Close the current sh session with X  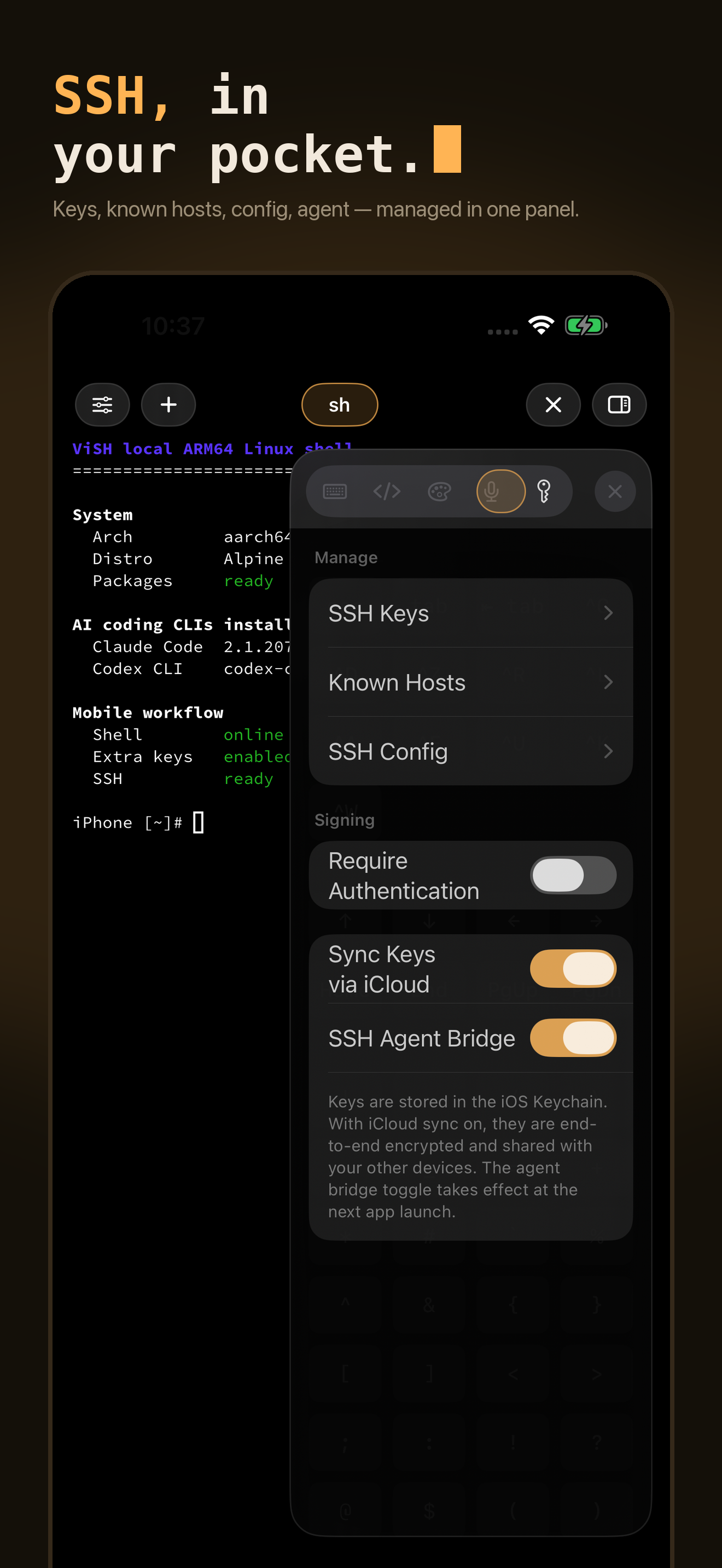[x=554, y=405]
